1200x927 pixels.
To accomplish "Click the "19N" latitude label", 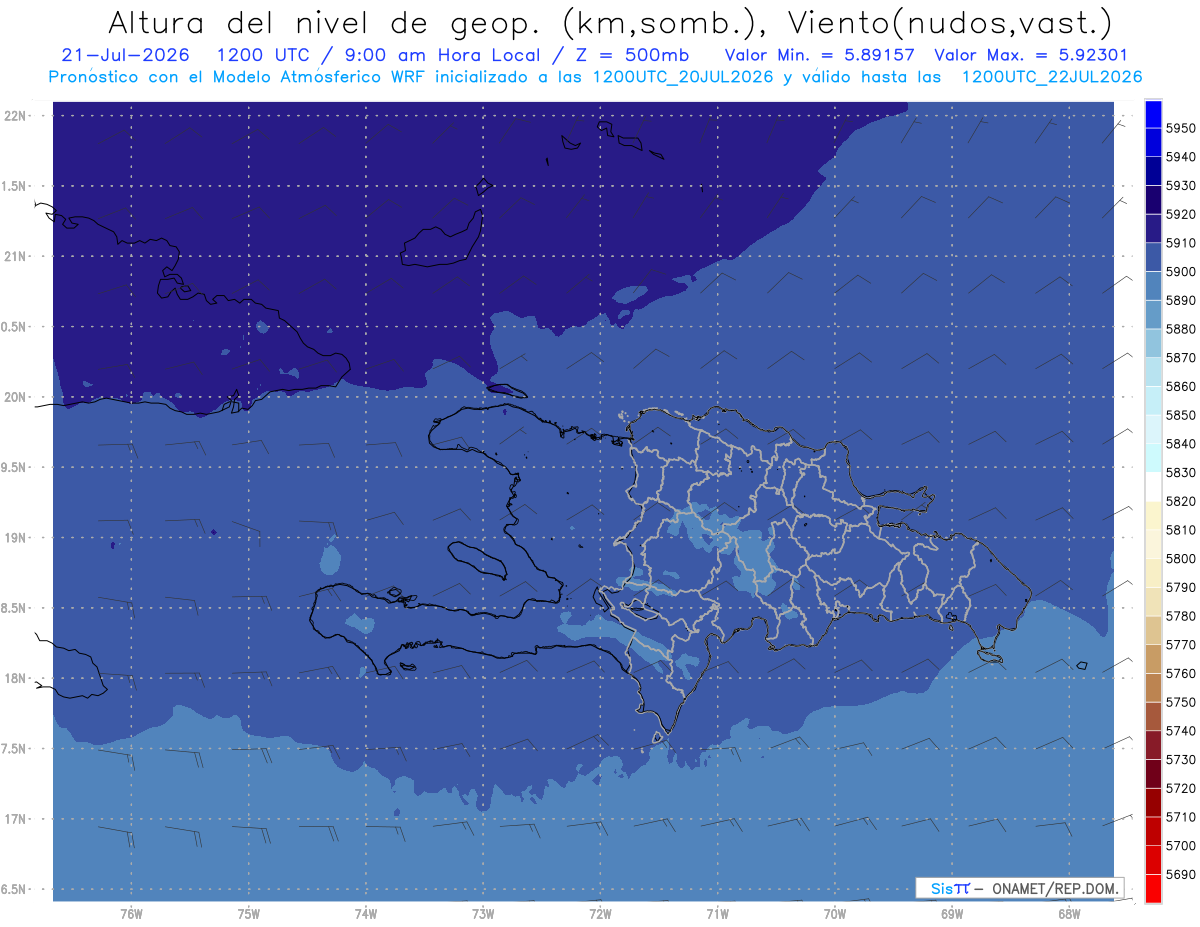I will (16, 538).
